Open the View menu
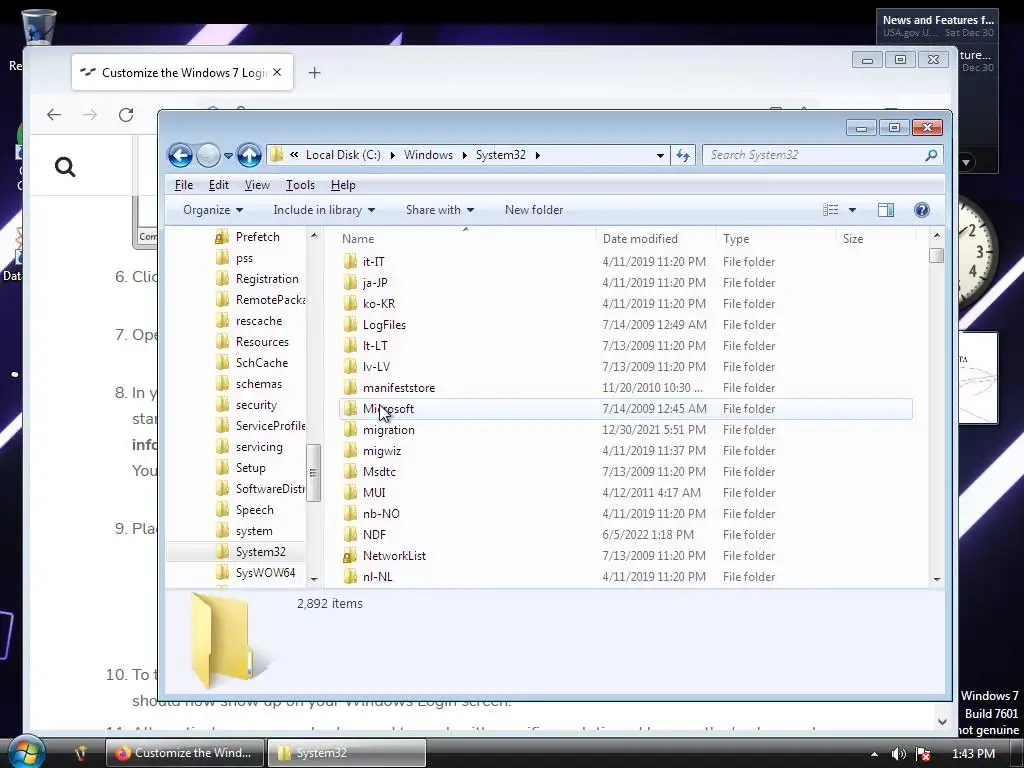Viewport: 1024px width, 768px height. click(257, 185)
